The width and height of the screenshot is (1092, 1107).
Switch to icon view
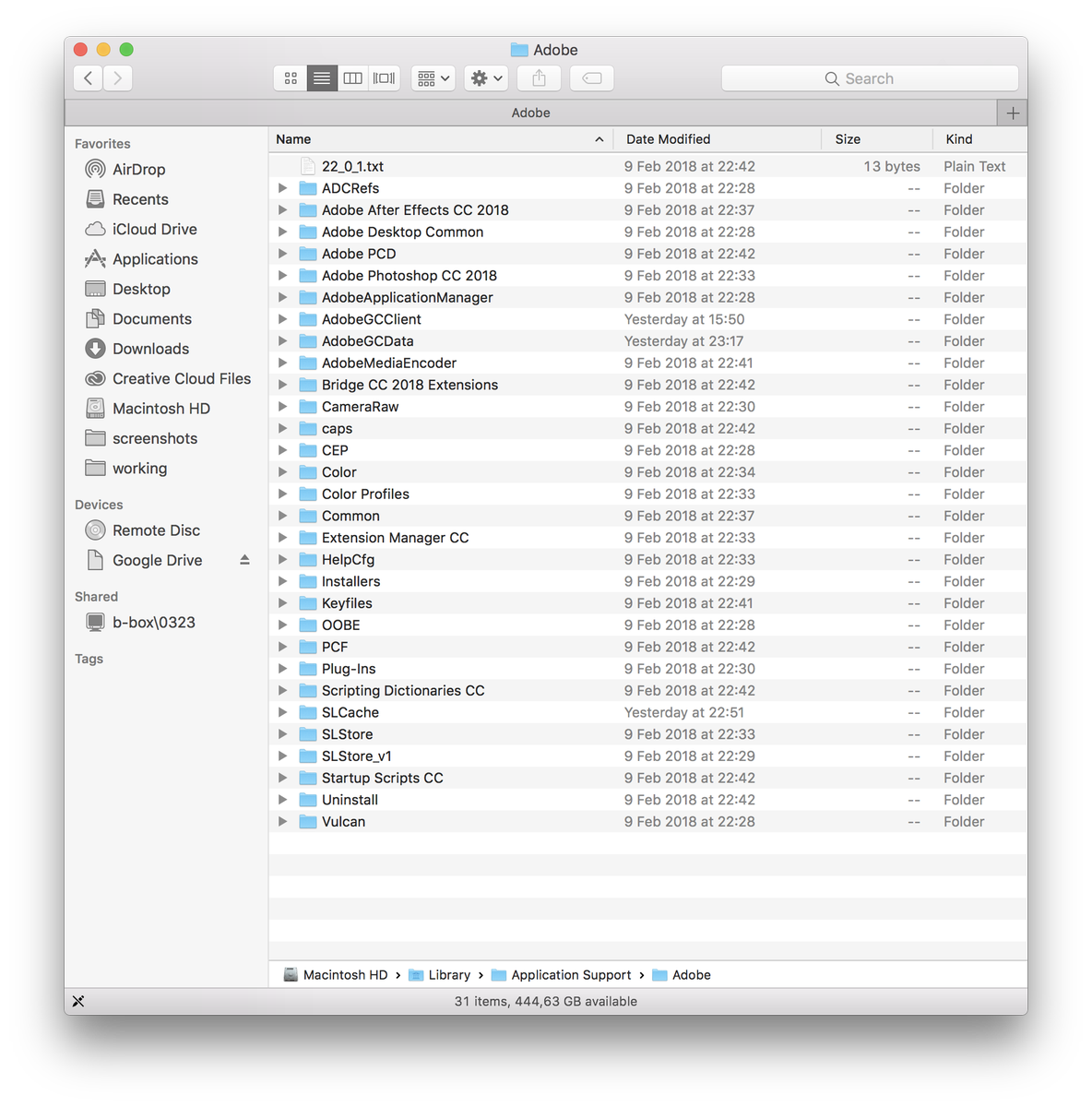click(x=291, y=78)
